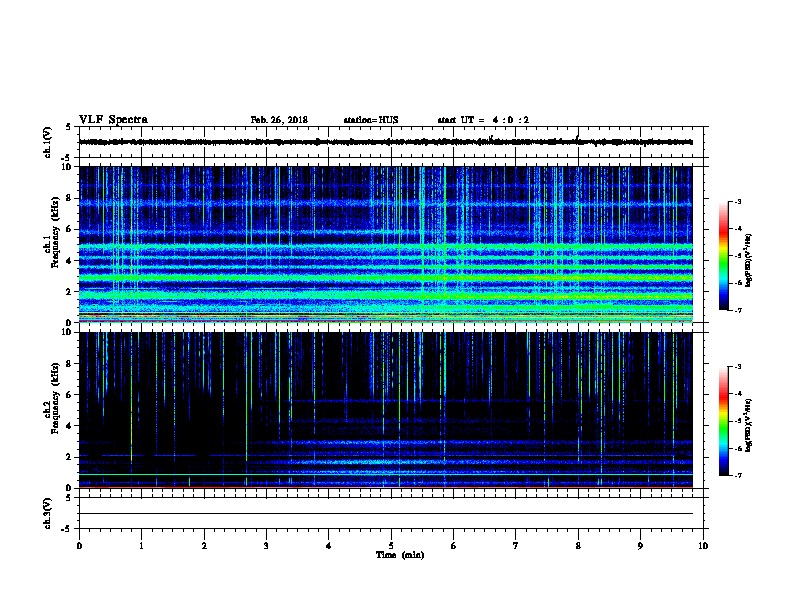Image resolution: width=792 pixels, height=612 pixels.
Task: Click inside the ch.2 spectrogram panel
Action: point(385,410)
